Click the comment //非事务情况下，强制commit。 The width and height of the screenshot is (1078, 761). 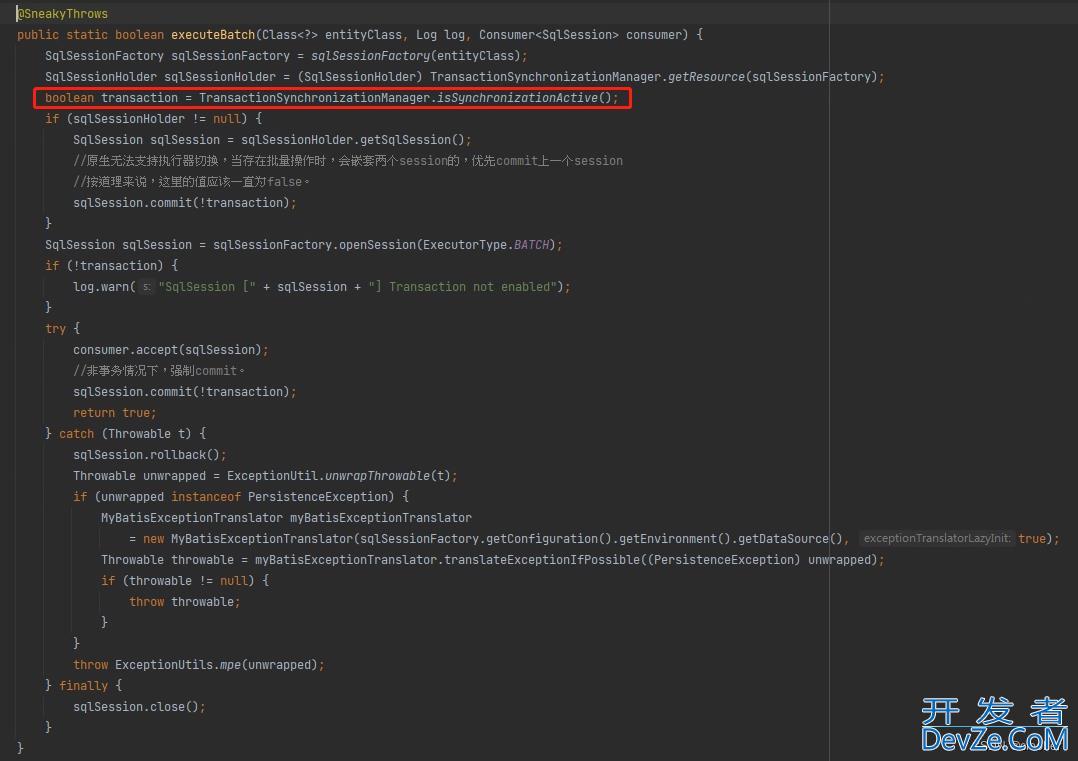click(159, 371)
